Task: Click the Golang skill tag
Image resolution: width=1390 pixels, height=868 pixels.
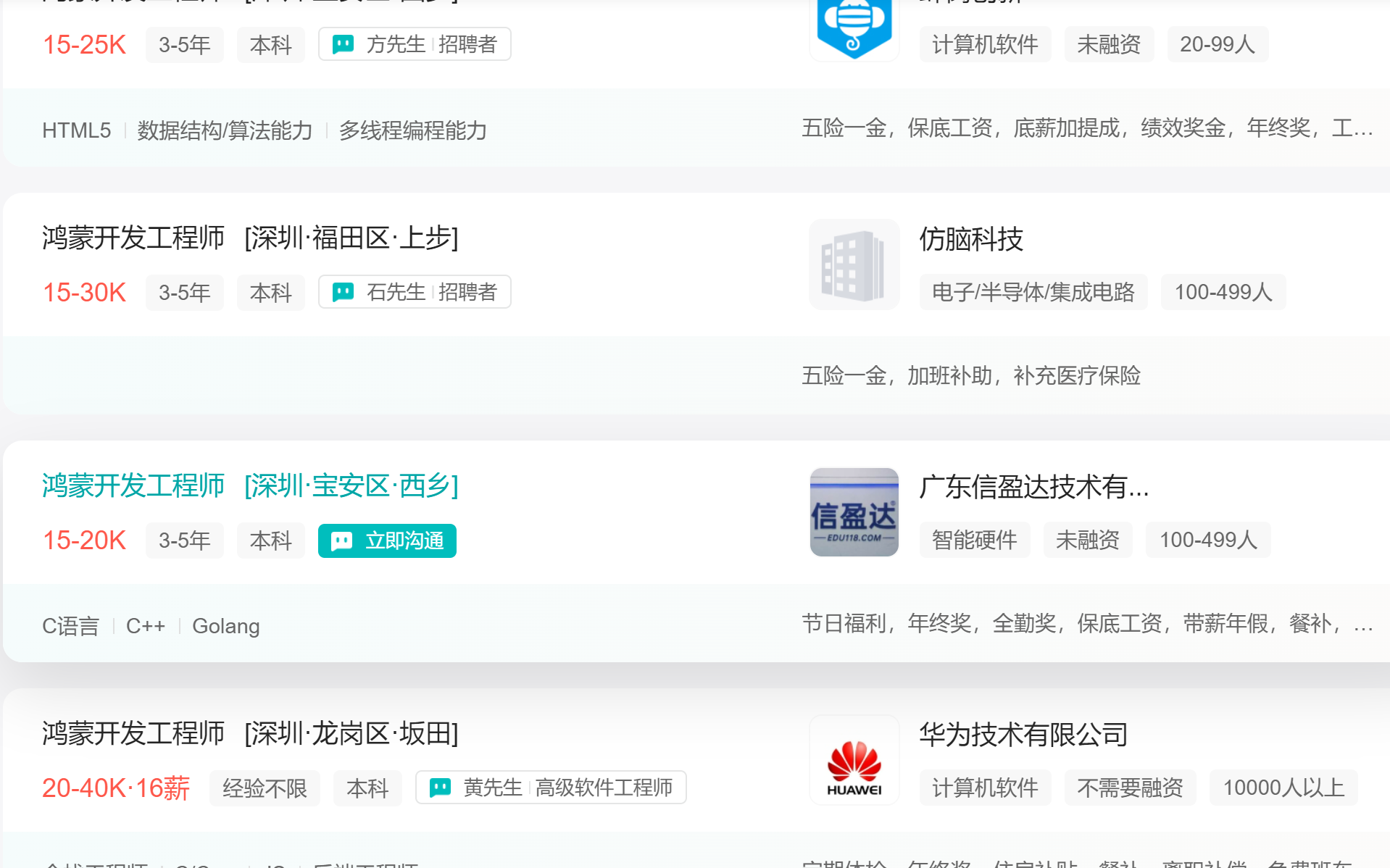Action: 226,626
